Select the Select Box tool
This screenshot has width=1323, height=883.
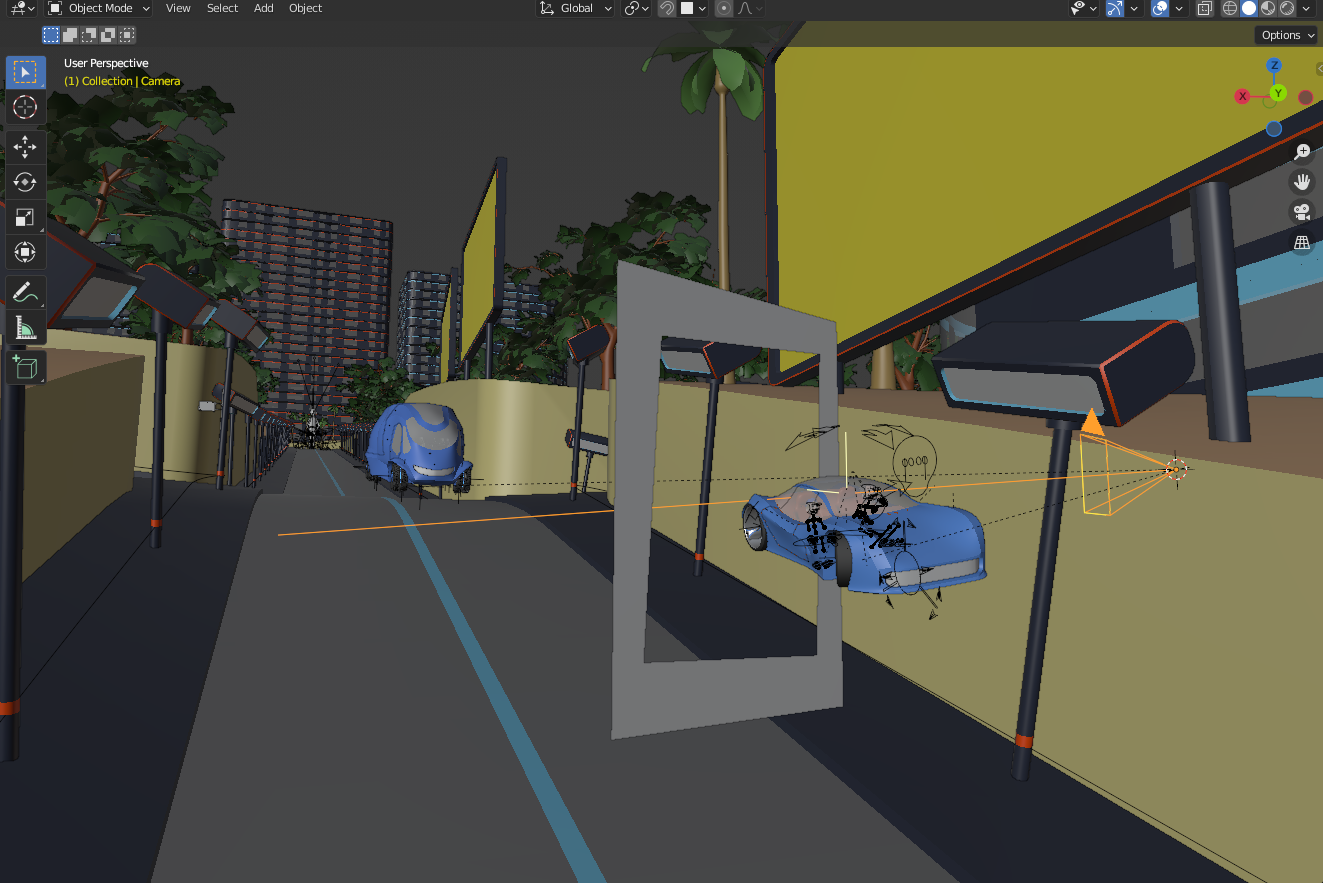(25, 72)
